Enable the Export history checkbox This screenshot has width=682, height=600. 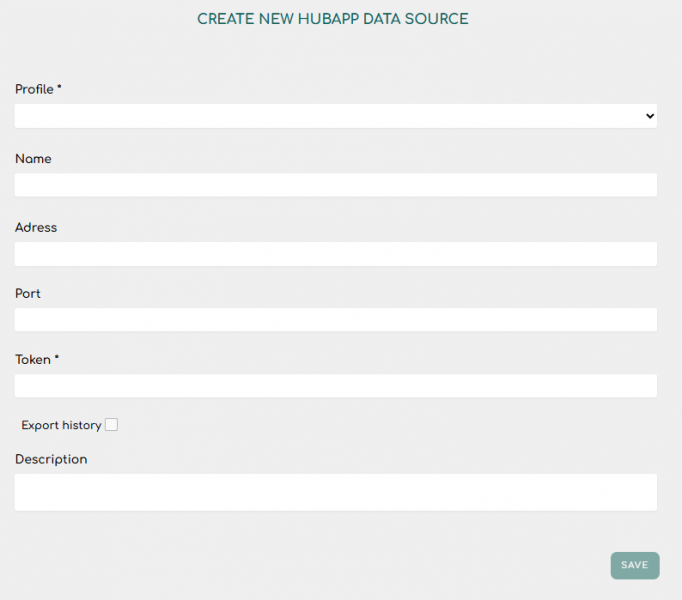tap(111, 425)
